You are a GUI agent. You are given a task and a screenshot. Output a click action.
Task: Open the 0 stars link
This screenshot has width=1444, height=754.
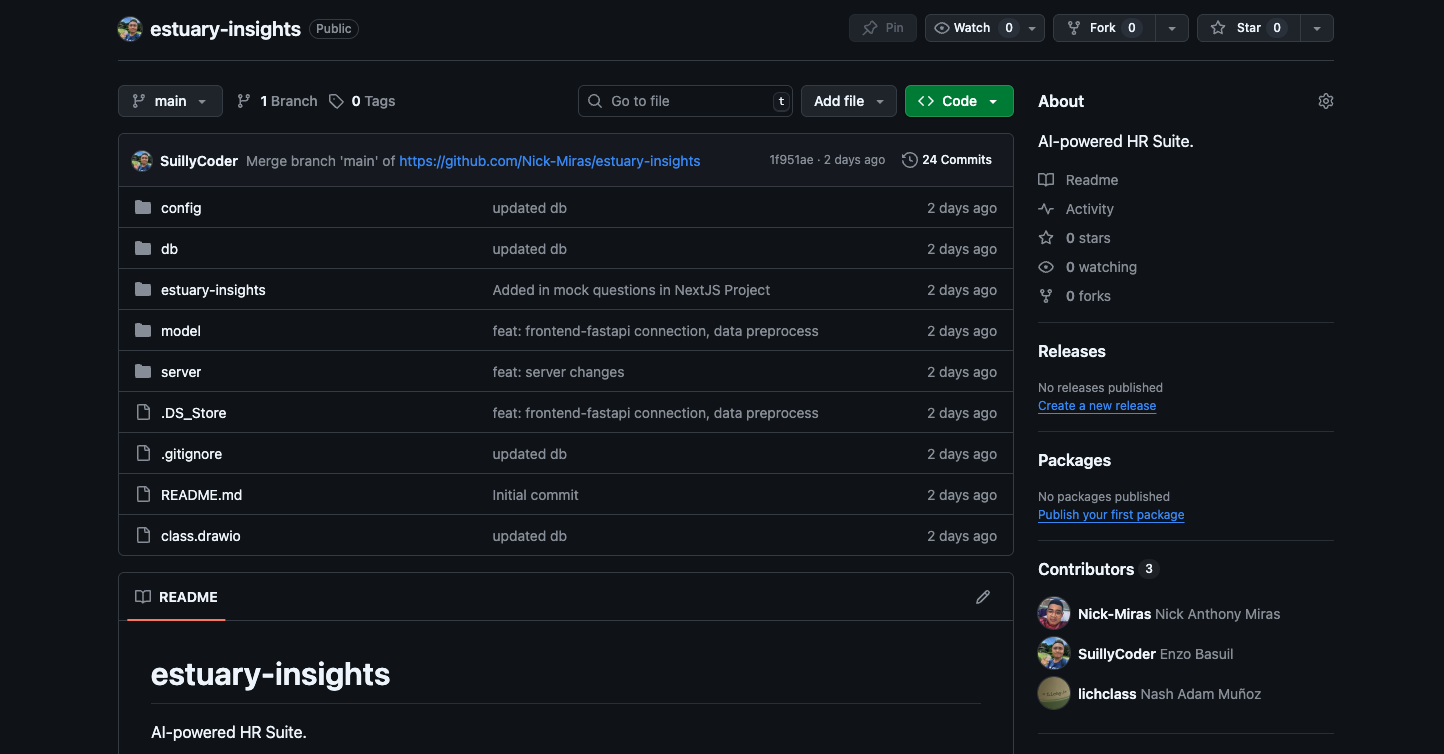(1088, 238)
